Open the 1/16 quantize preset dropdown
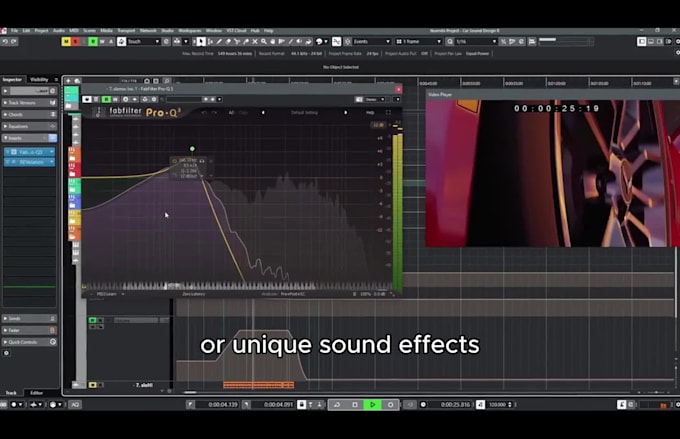 [476, 42]
